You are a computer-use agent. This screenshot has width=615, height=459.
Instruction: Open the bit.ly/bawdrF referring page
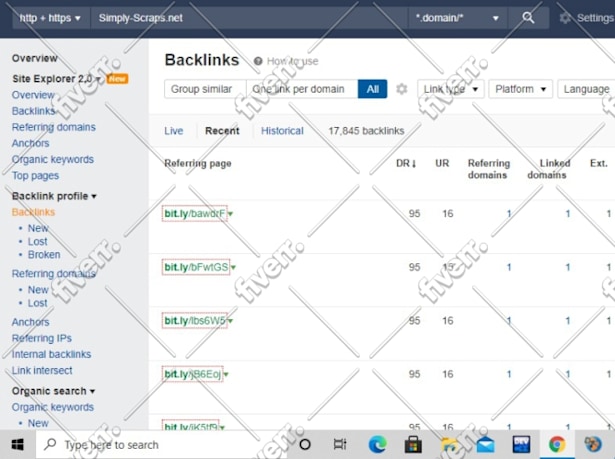(x=195, y=214)
